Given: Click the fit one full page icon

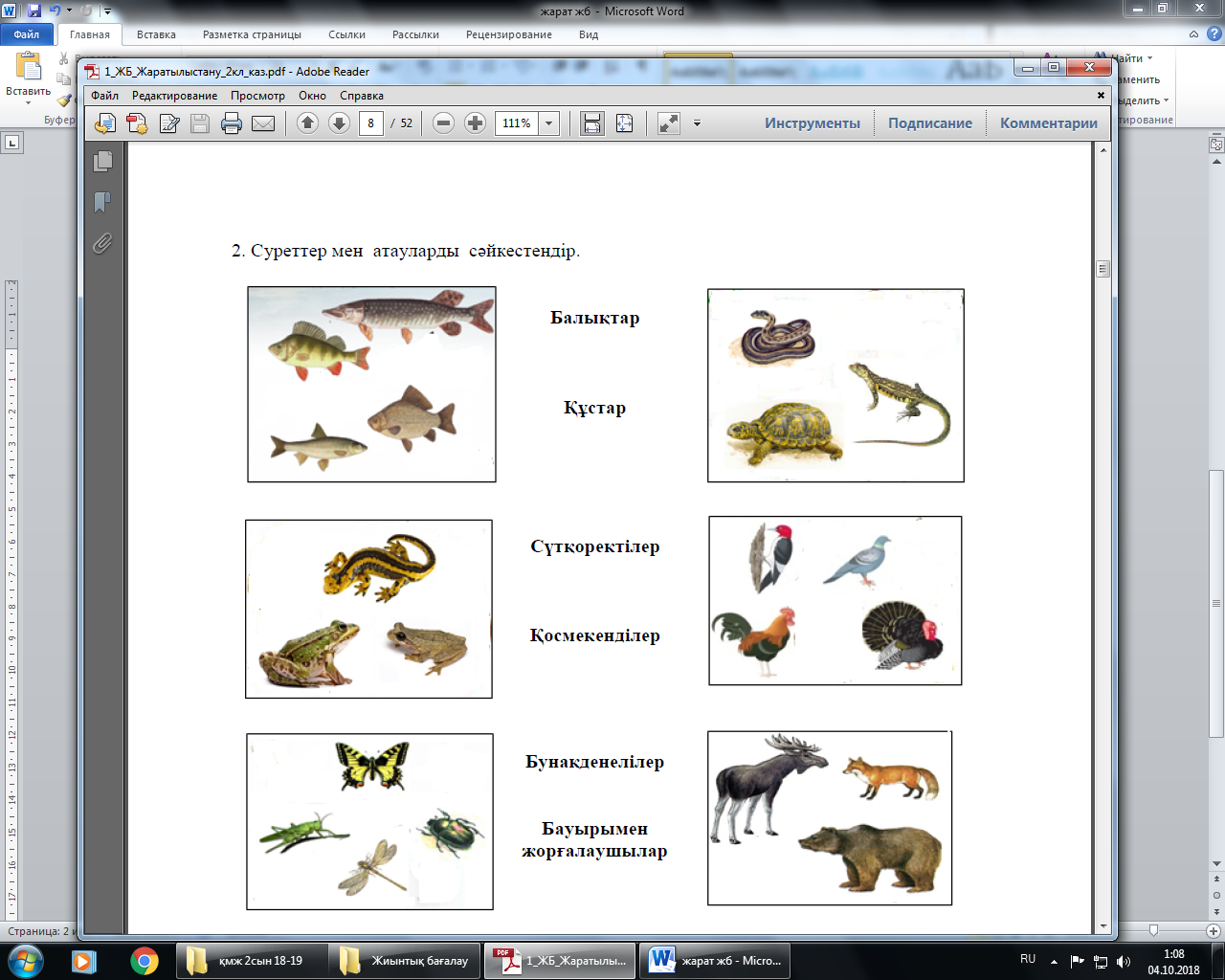Looking at the screenshot, I should [x=624, y=123].
